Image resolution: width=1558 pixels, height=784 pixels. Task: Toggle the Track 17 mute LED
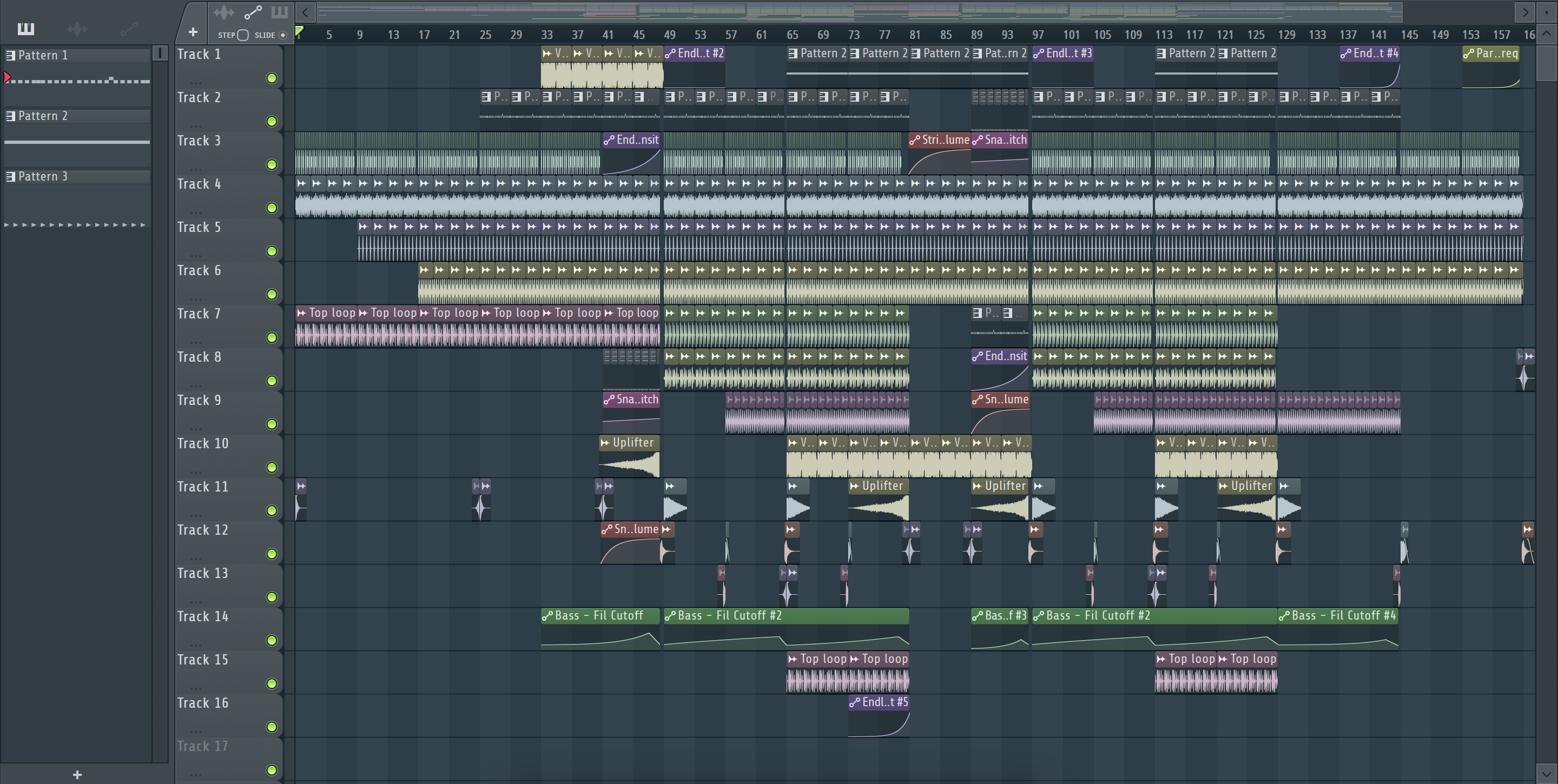(x=272, y=770)
